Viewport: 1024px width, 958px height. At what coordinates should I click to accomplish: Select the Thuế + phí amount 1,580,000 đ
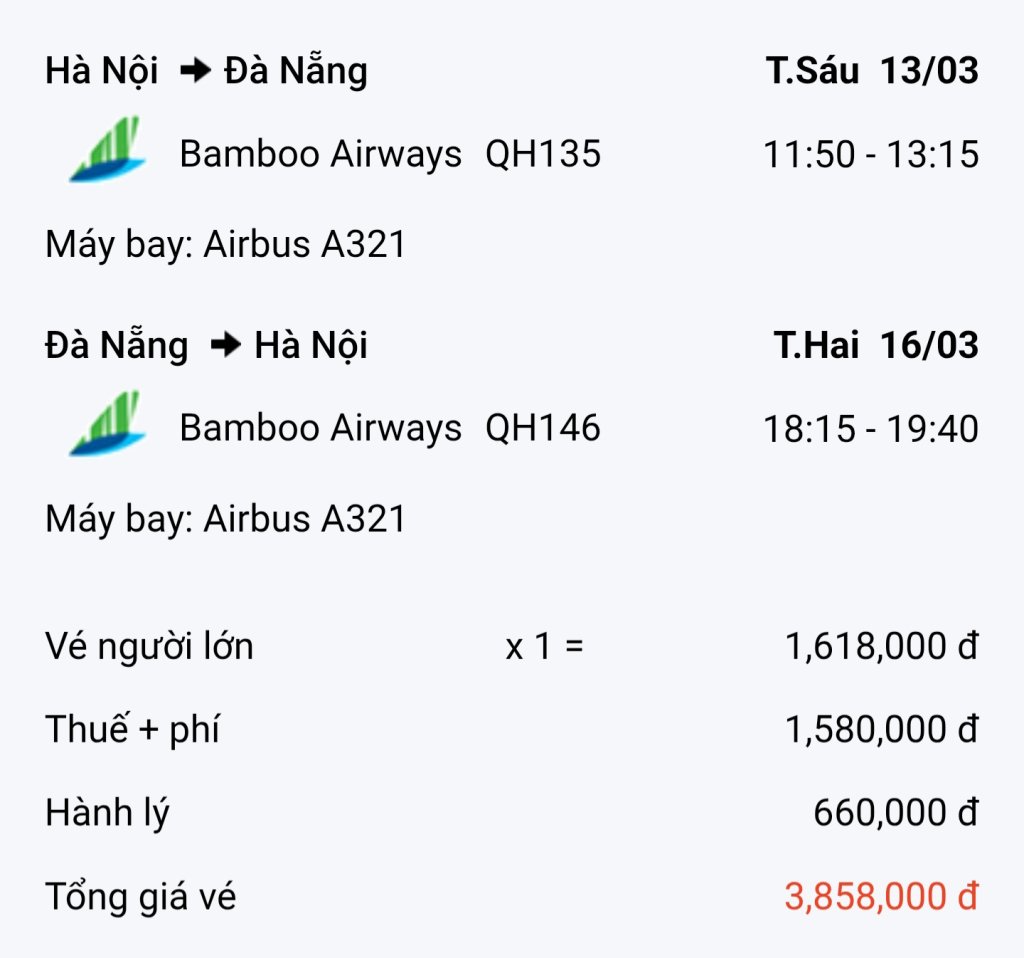882,729
